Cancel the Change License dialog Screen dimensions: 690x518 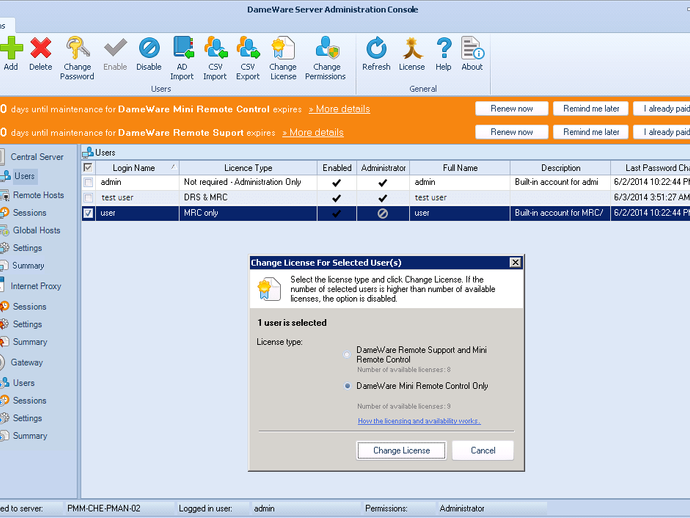point(483,451)
